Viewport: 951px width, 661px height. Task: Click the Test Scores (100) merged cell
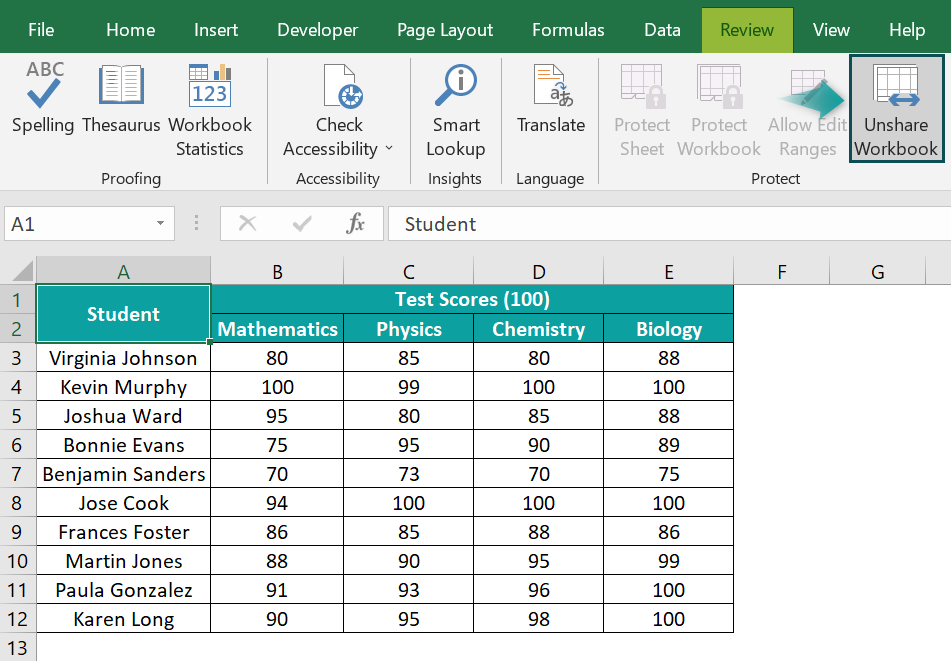pos(472,299)
